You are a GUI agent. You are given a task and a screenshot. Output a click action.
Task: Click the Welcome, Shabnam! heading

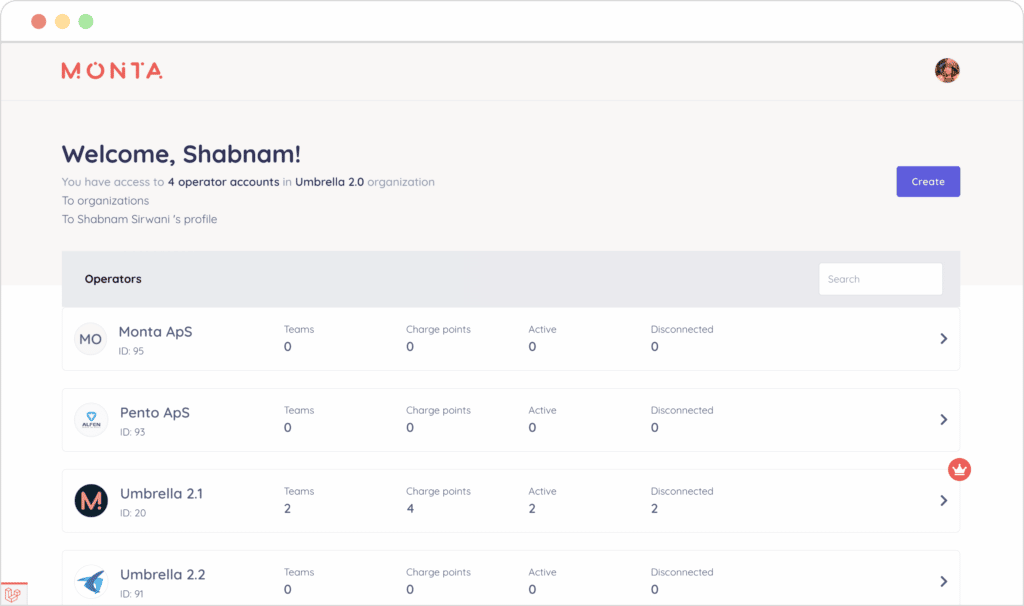(x=182, y=154)
